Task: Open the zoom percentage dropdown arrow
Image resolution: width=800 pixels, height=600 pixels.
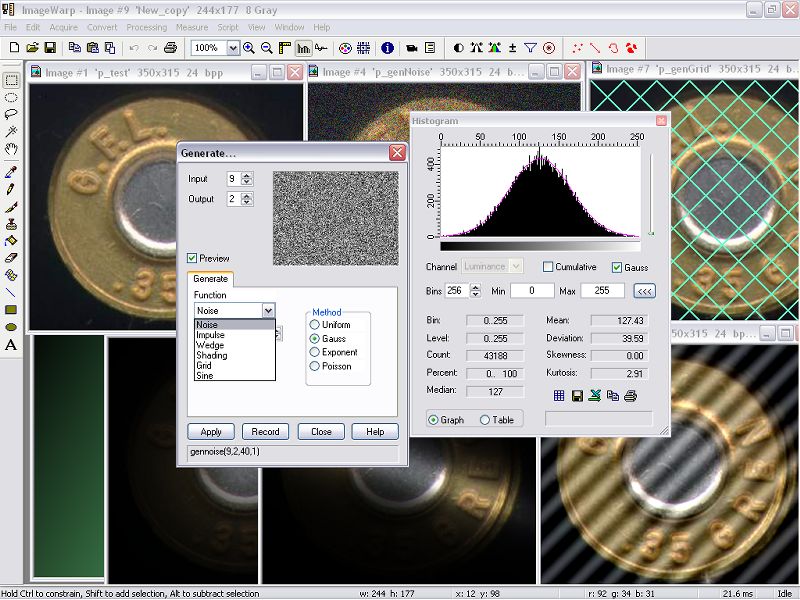Action: pos(233,48)
